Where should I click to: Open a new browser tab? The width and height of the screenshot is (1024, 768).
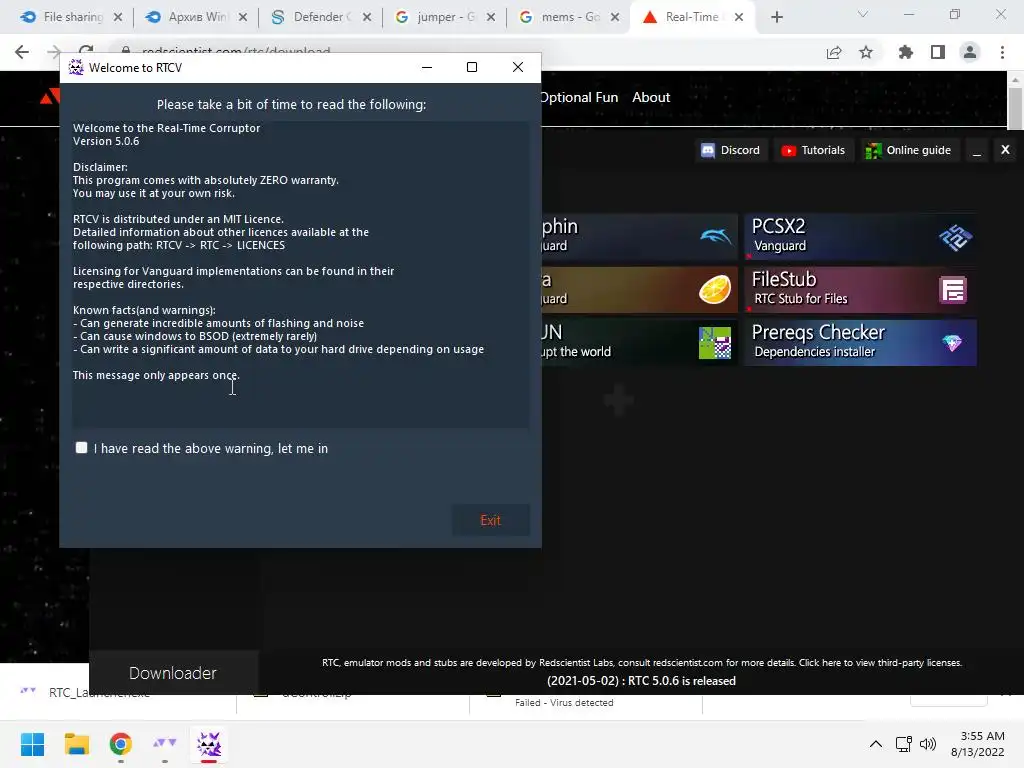[776, 17]
